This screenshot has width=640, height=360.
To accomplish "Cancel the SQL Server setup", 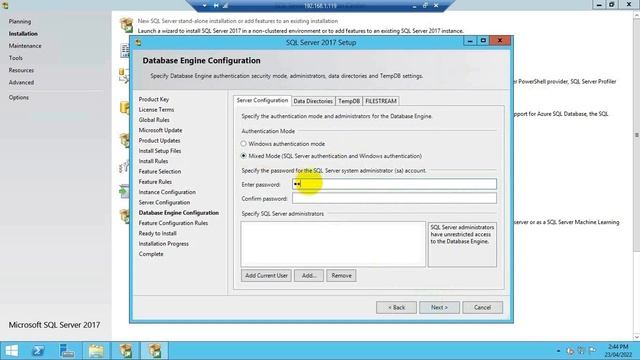I will pyautogui.click(x=482, y=307).
